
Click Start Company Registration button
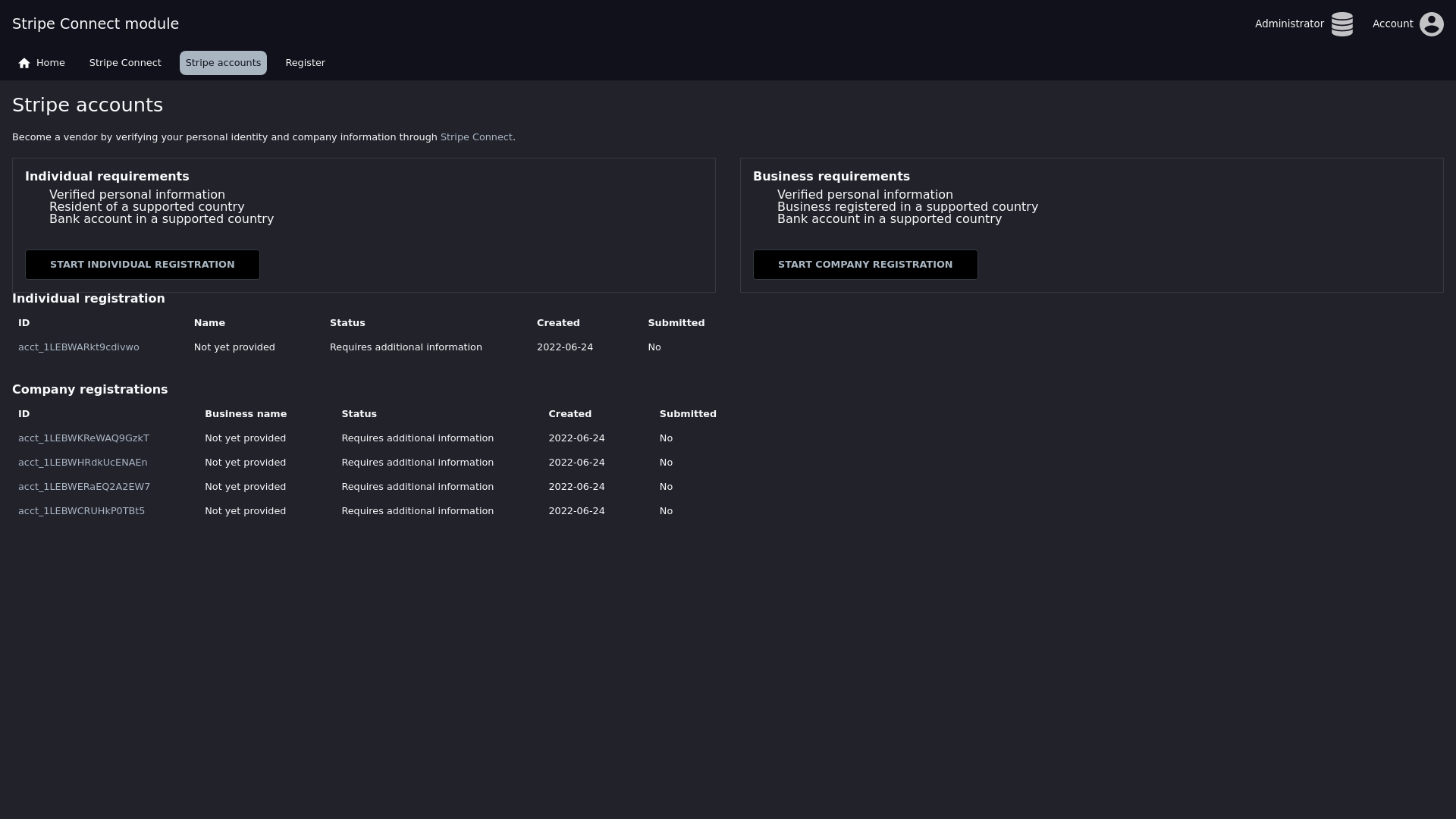(864, 265)
